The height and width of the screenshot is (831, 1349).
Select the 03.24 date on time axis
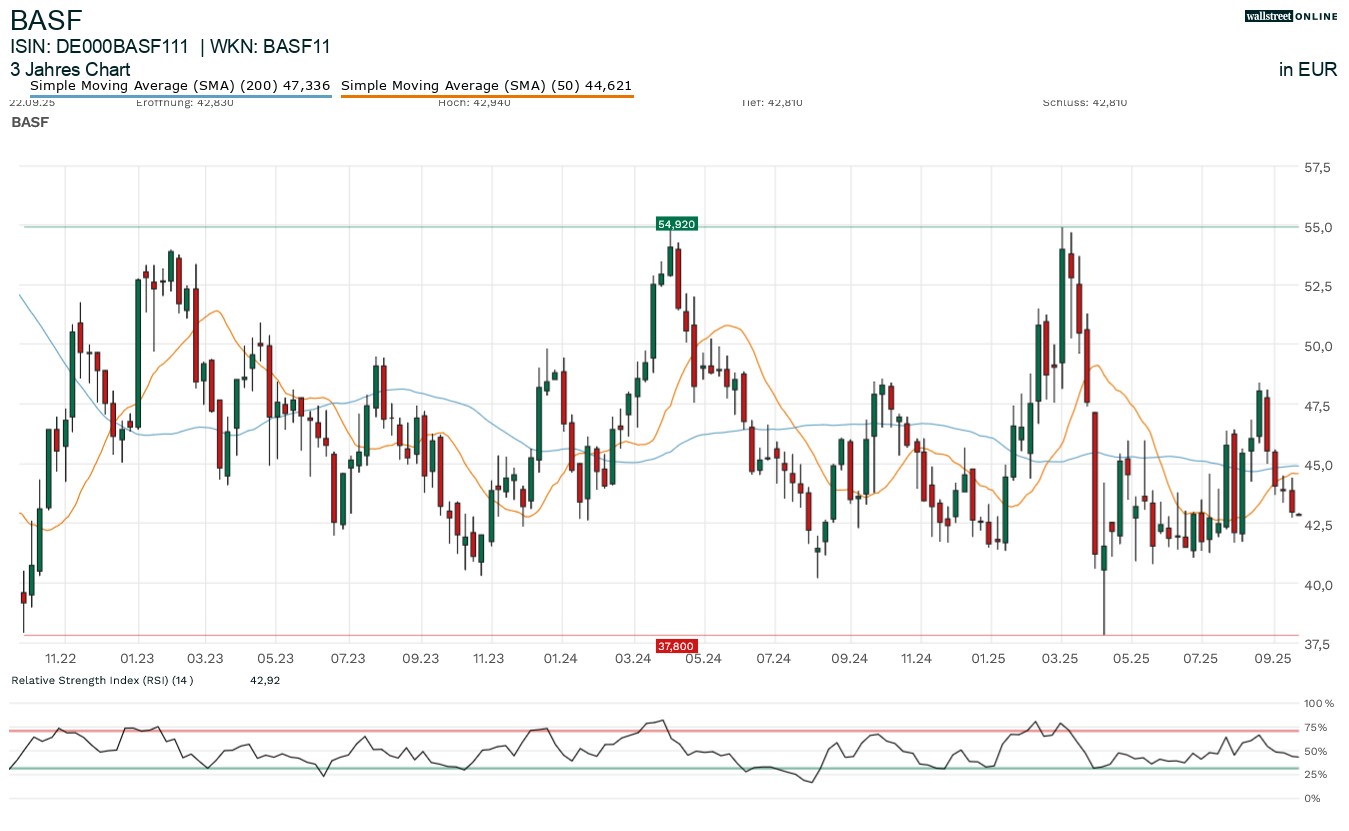(633, 658)
